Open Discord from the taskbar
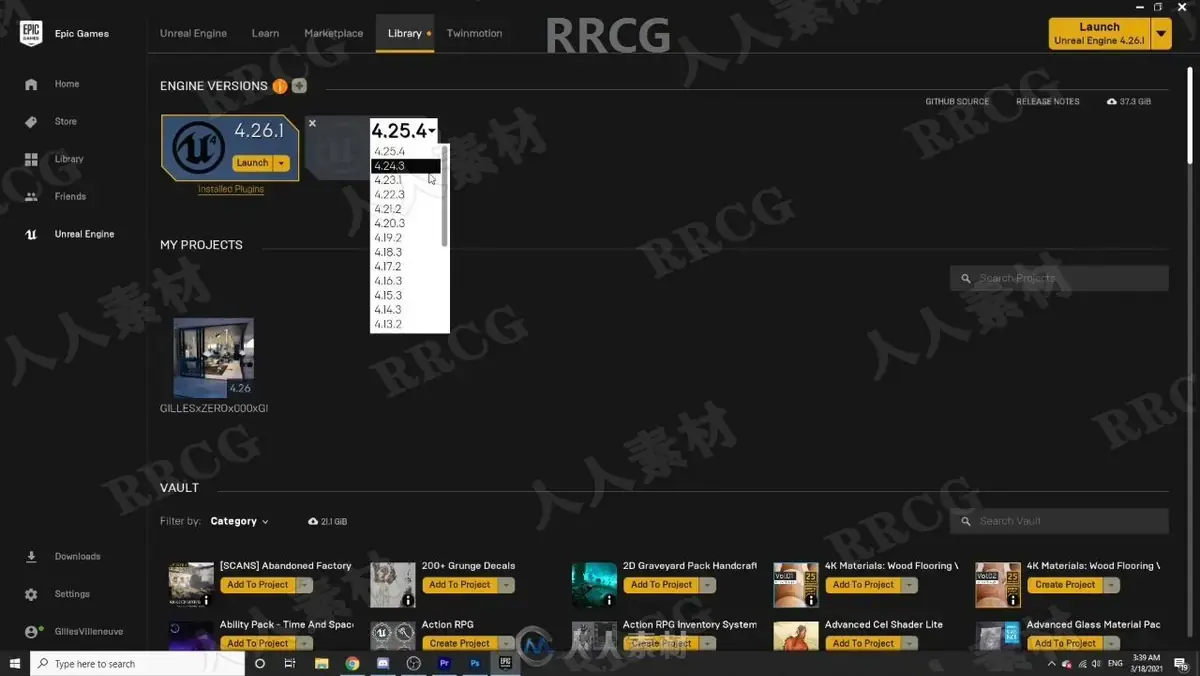Viewport: 1200px width, 676px height. pyautogui.click(x=383, y=663)
